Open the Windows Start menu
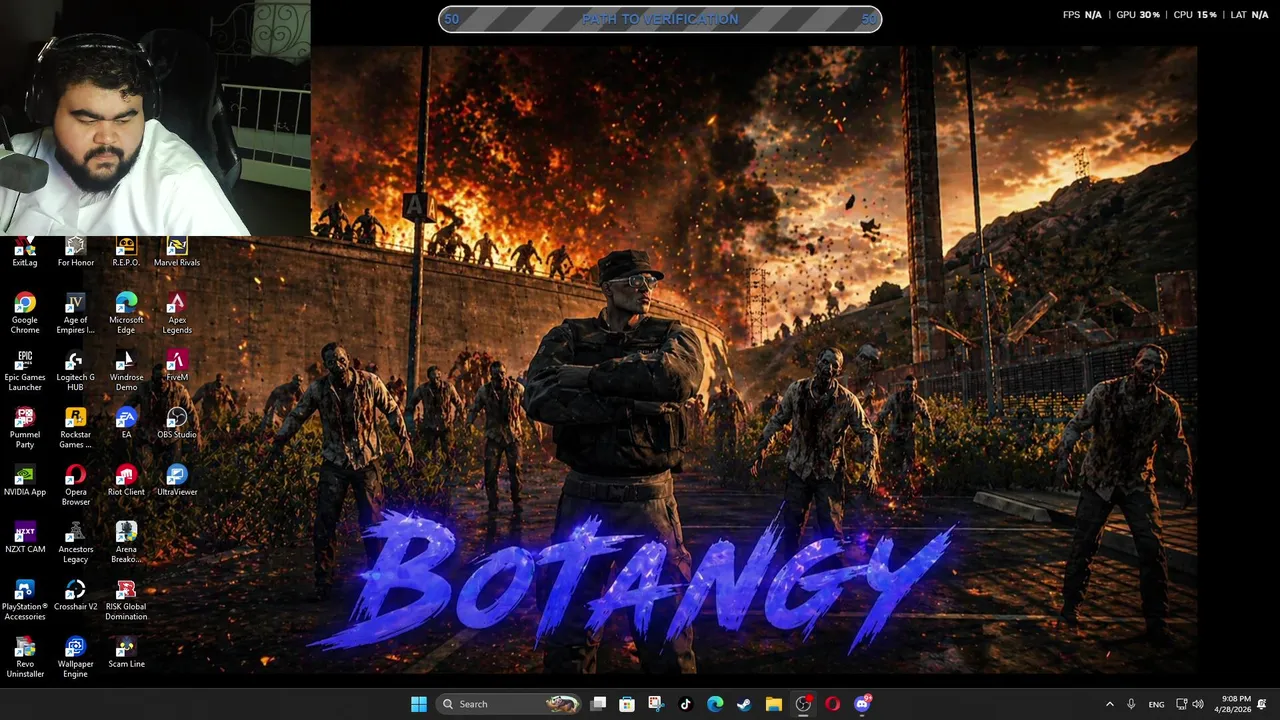Viewport: 1280px width, 720px height. point(419,704)
